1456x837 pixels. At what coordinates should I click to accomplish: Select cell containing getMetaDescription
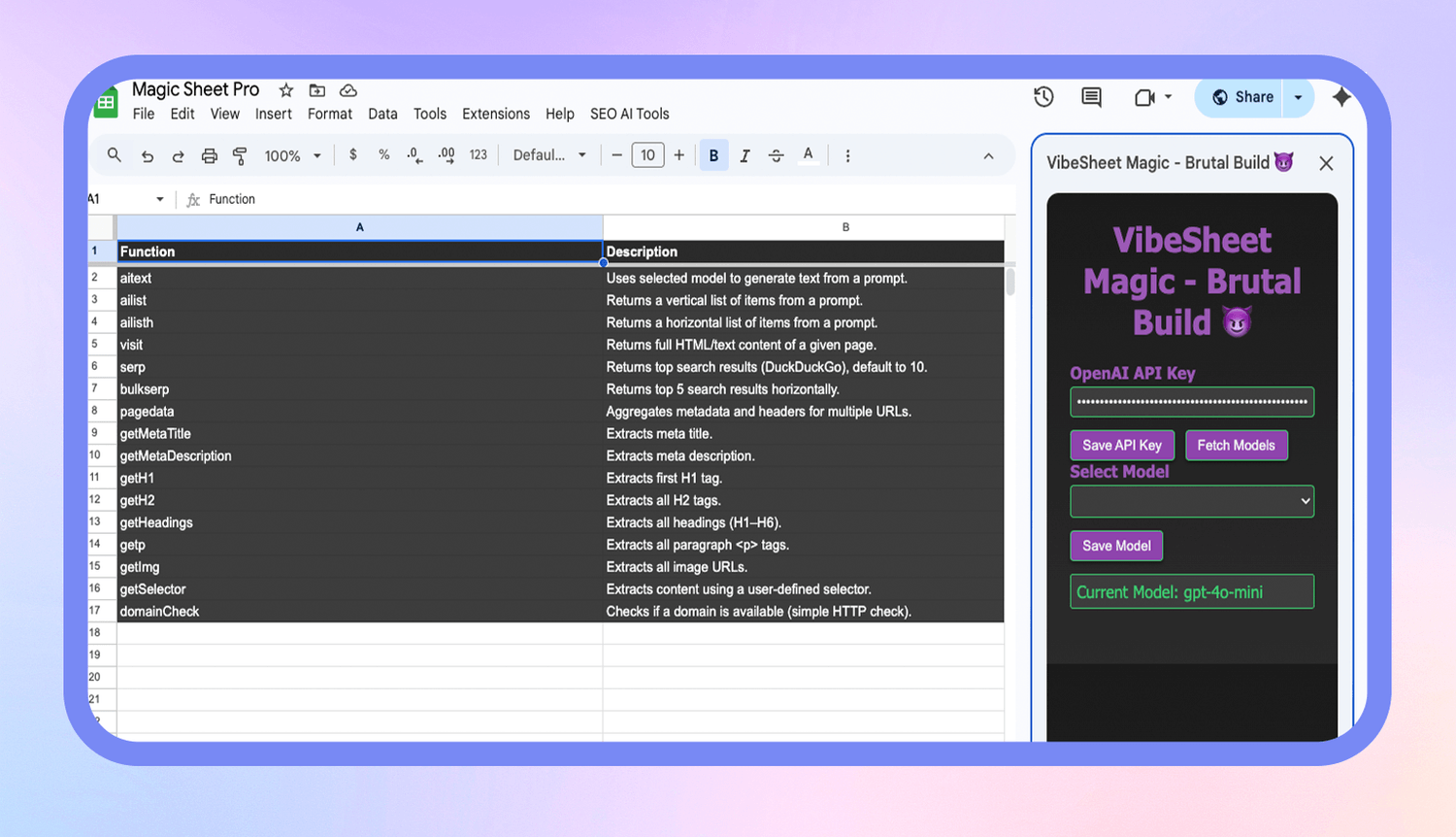coord(359,455)
